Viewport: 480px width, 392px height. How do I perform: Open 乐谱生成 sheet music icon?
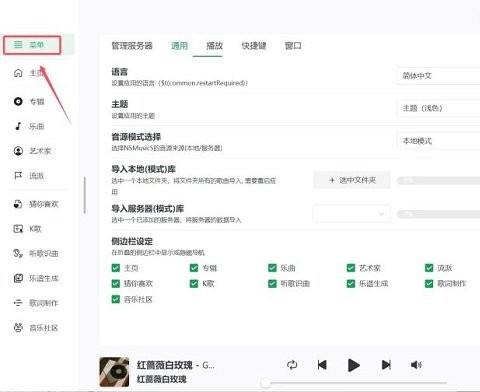pyautogui.click(x=18, y=278)
